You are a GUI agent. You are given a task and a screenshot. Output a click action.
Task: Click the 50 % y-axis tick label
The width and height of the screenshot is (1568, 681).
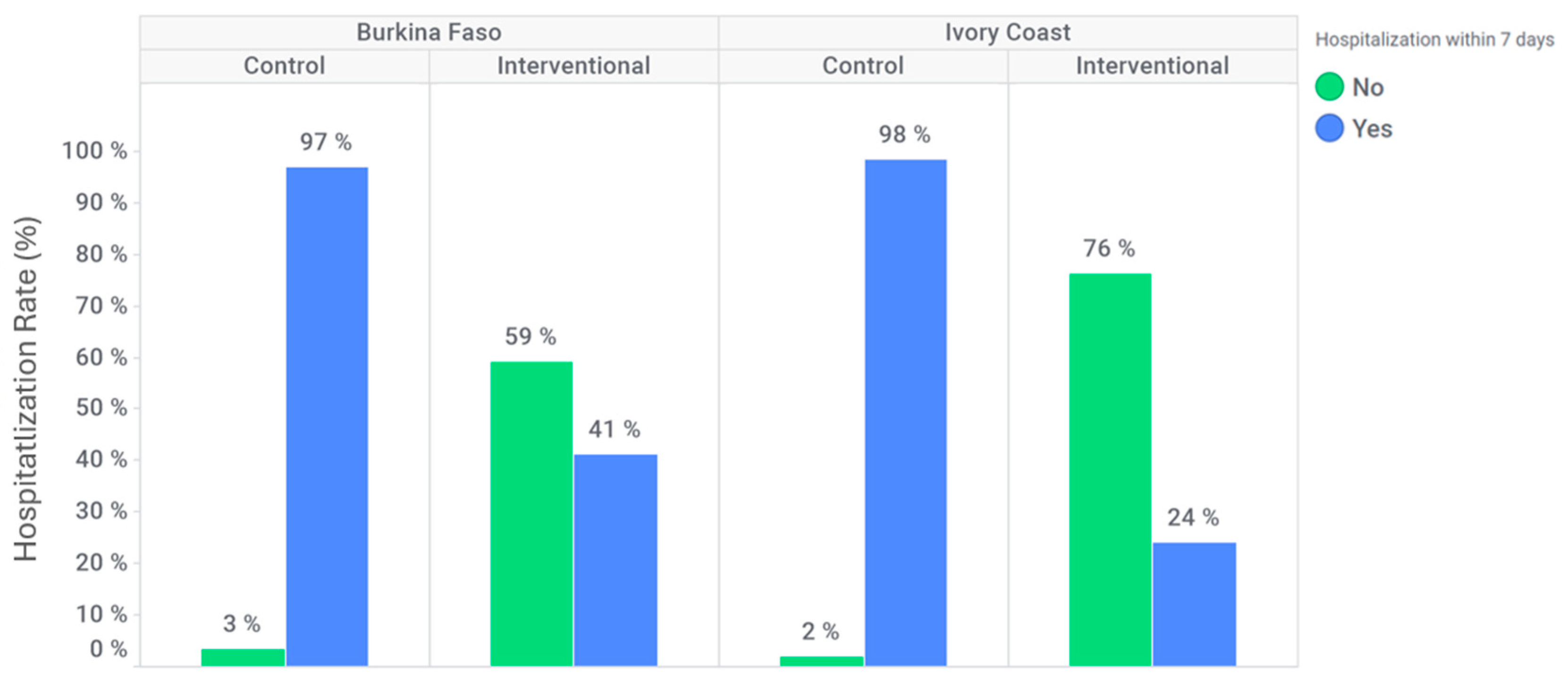click(101, 408)
